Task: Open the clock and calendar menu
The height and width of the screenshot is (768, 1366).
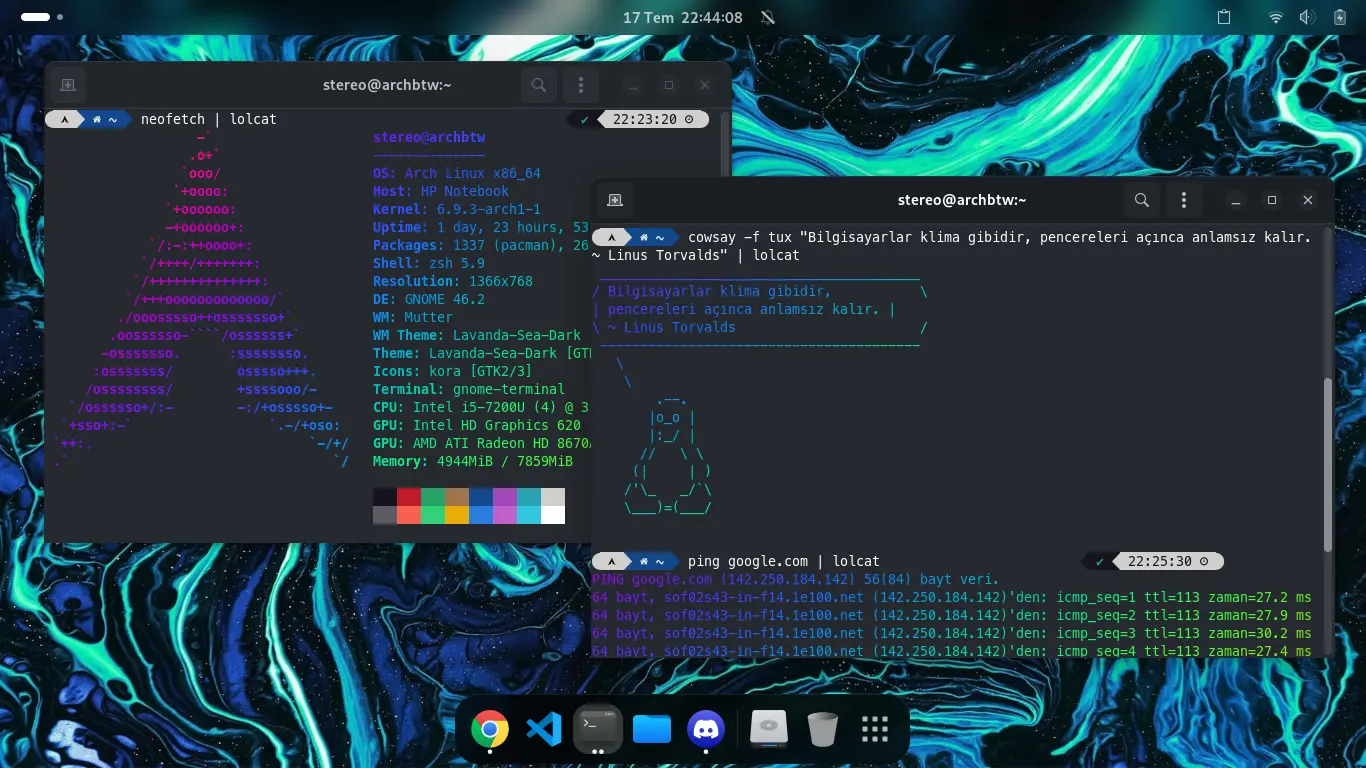Action: click(x=682, y=17)
